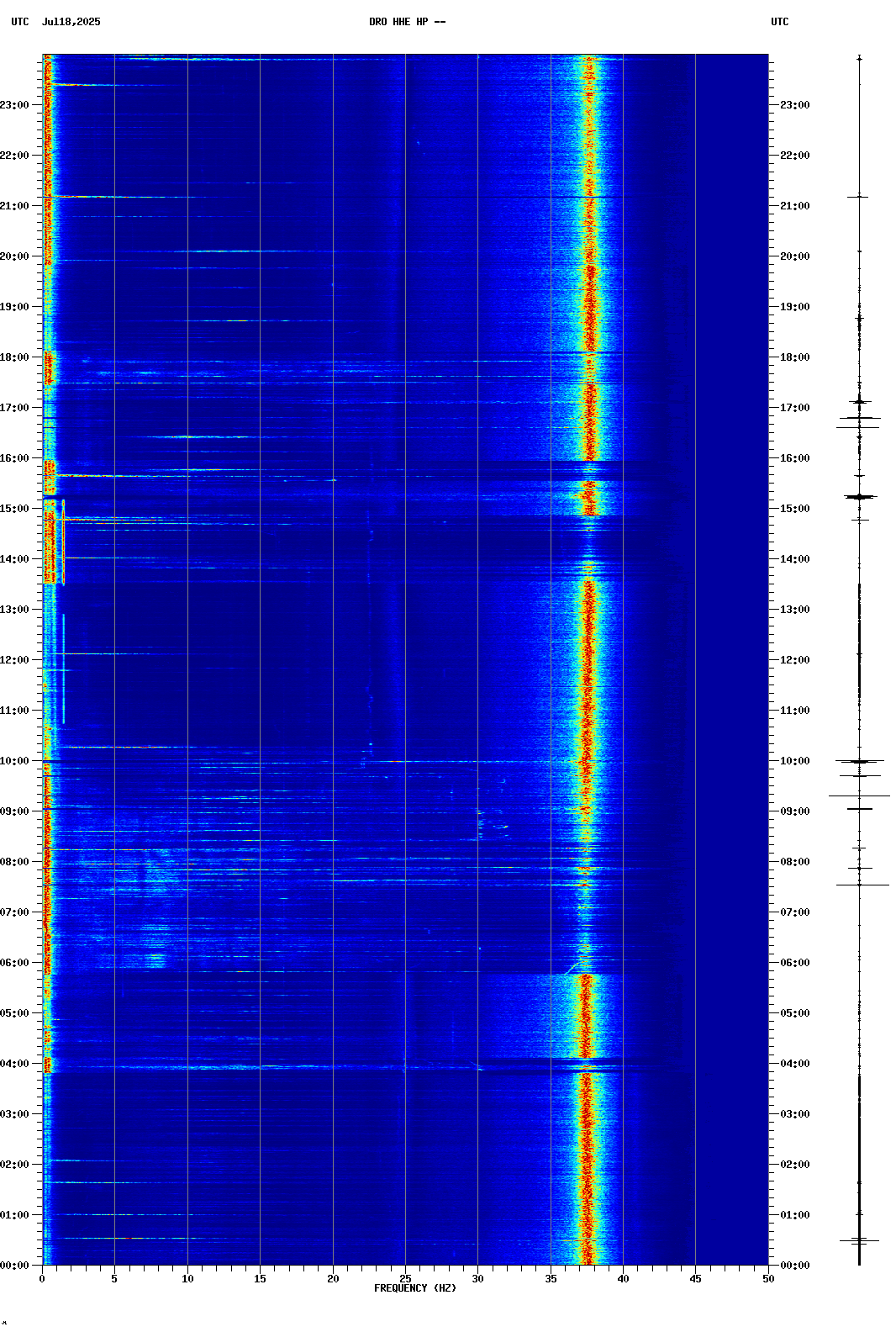
Task: Click 12:00 on the right-hand time axis
Action: pos(795,660)
